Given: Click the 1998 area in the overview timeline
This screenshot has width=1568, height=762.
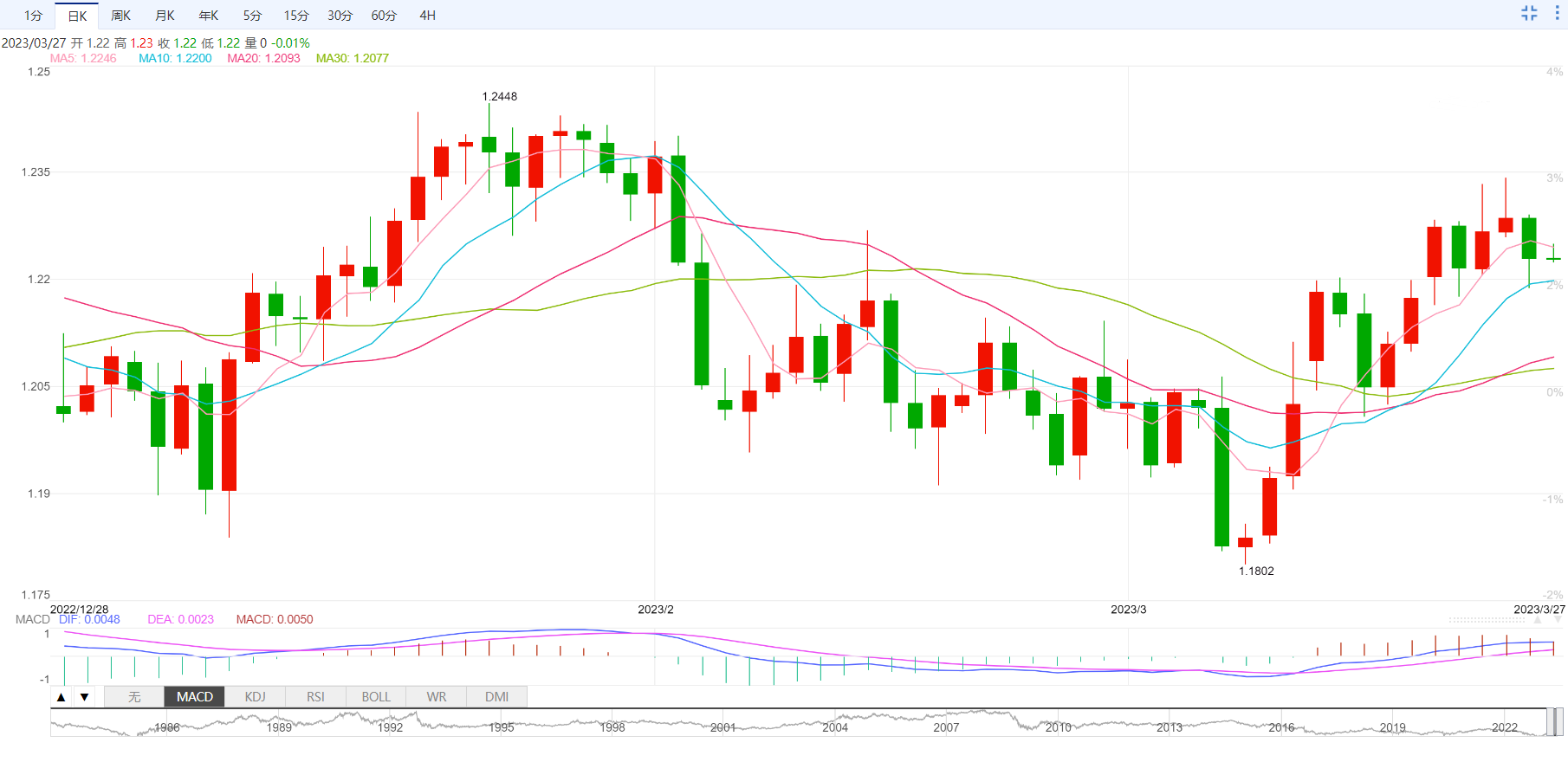Looking at the screenshot, I should [x=612, y=727].
